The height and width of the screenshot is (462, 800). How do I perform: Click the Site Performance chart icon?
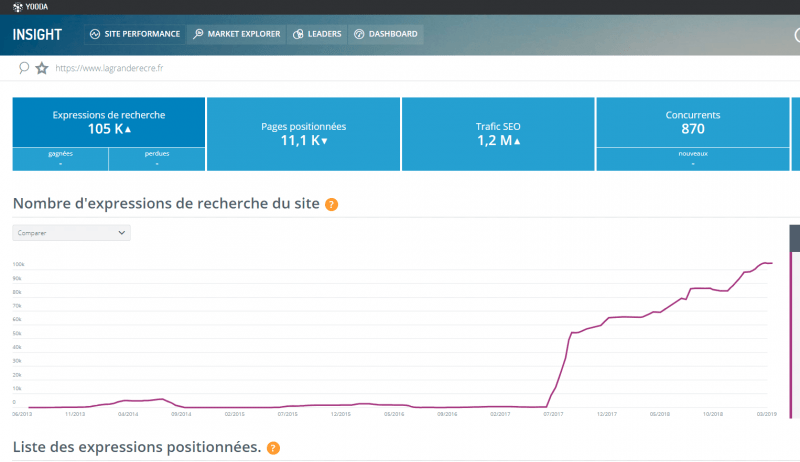pyautogui.click(x=95, y=34)
